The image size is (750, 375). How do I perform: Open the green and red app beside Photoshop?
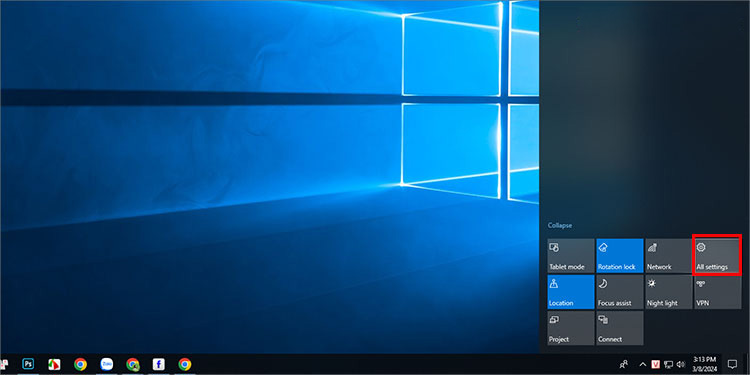[54, 364]
